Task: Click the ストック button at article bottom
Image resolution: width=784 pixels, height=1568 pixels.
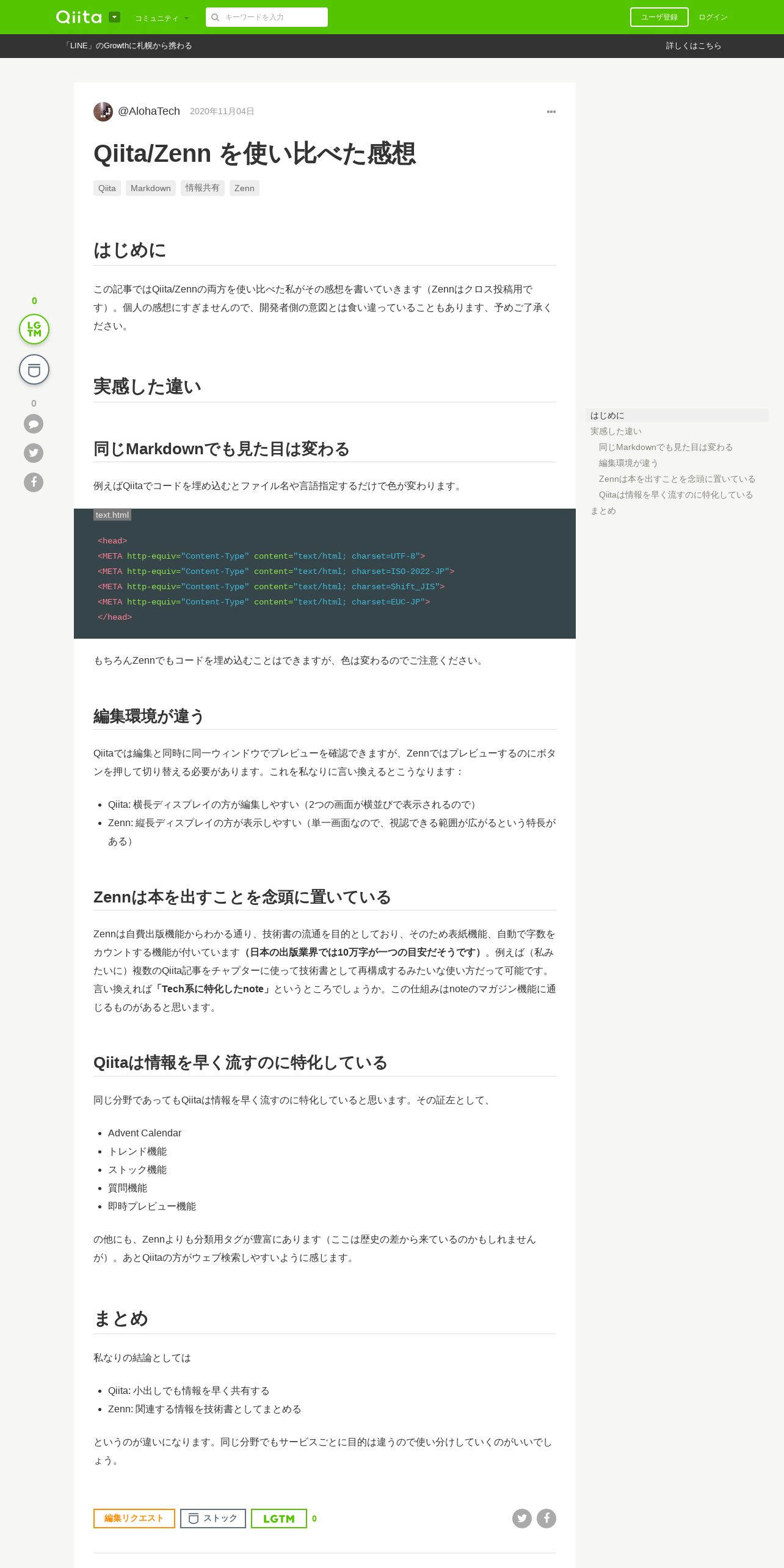Action: click(x=213, y=1519)
